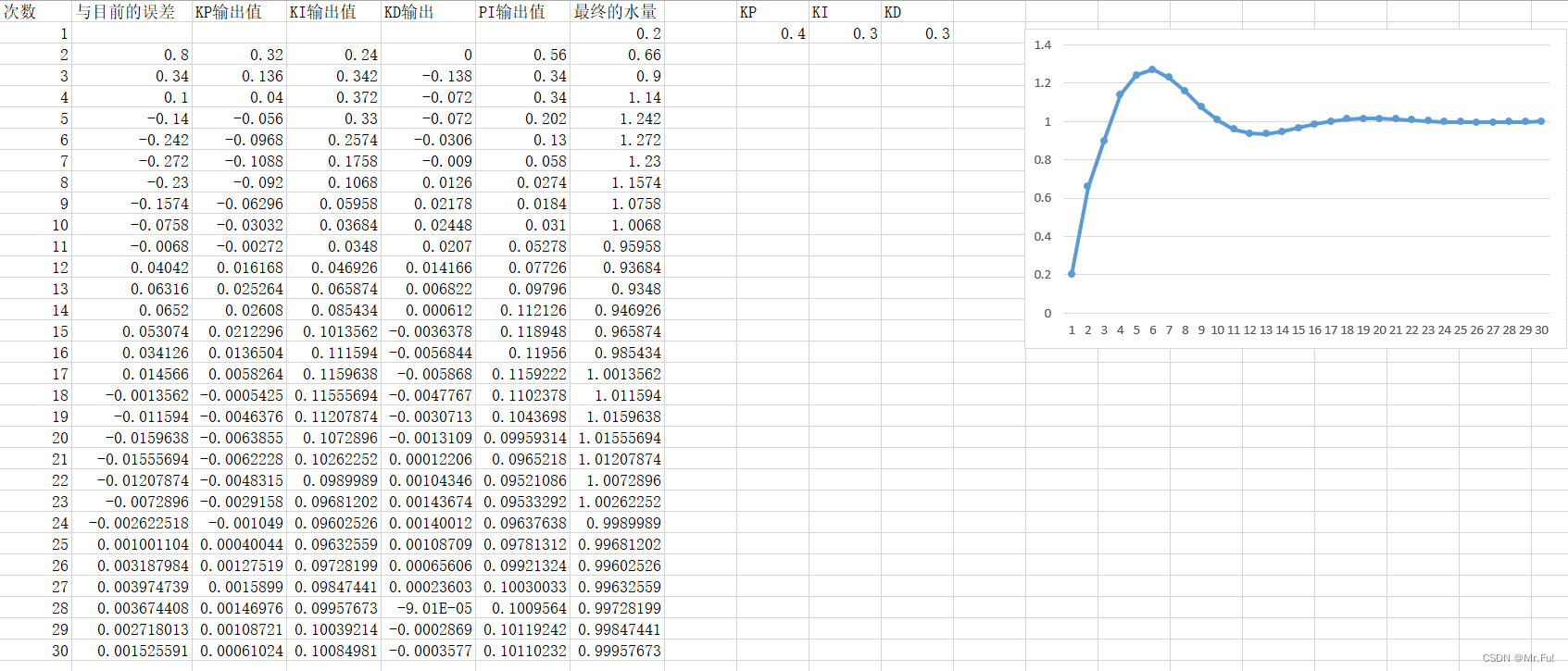This screenshot has width=1568, height=671.
Task: Click the 0.3 value under KD
Action: [917, 33]
